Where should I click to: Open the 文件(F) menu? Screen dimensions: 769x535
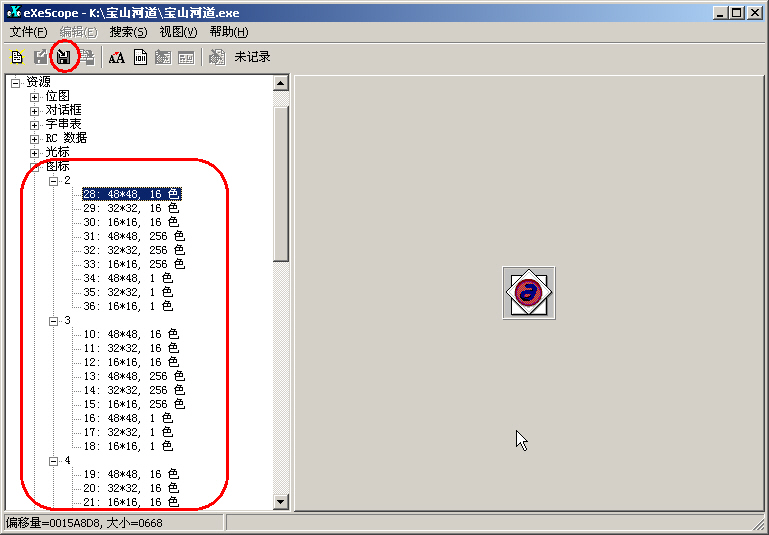[28, 32]
